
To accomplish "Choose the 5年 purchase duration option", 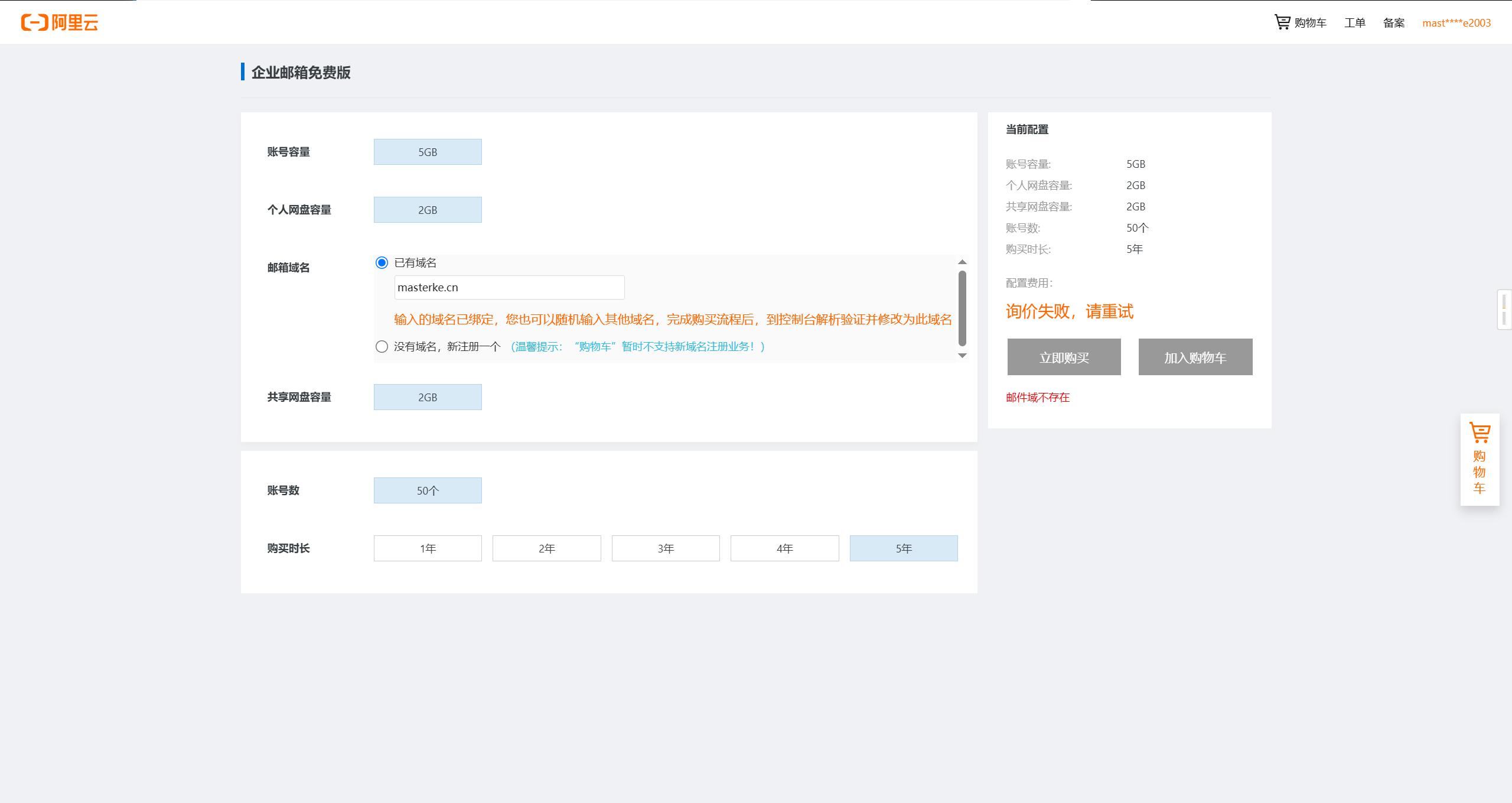I will [x=903, y=548].
